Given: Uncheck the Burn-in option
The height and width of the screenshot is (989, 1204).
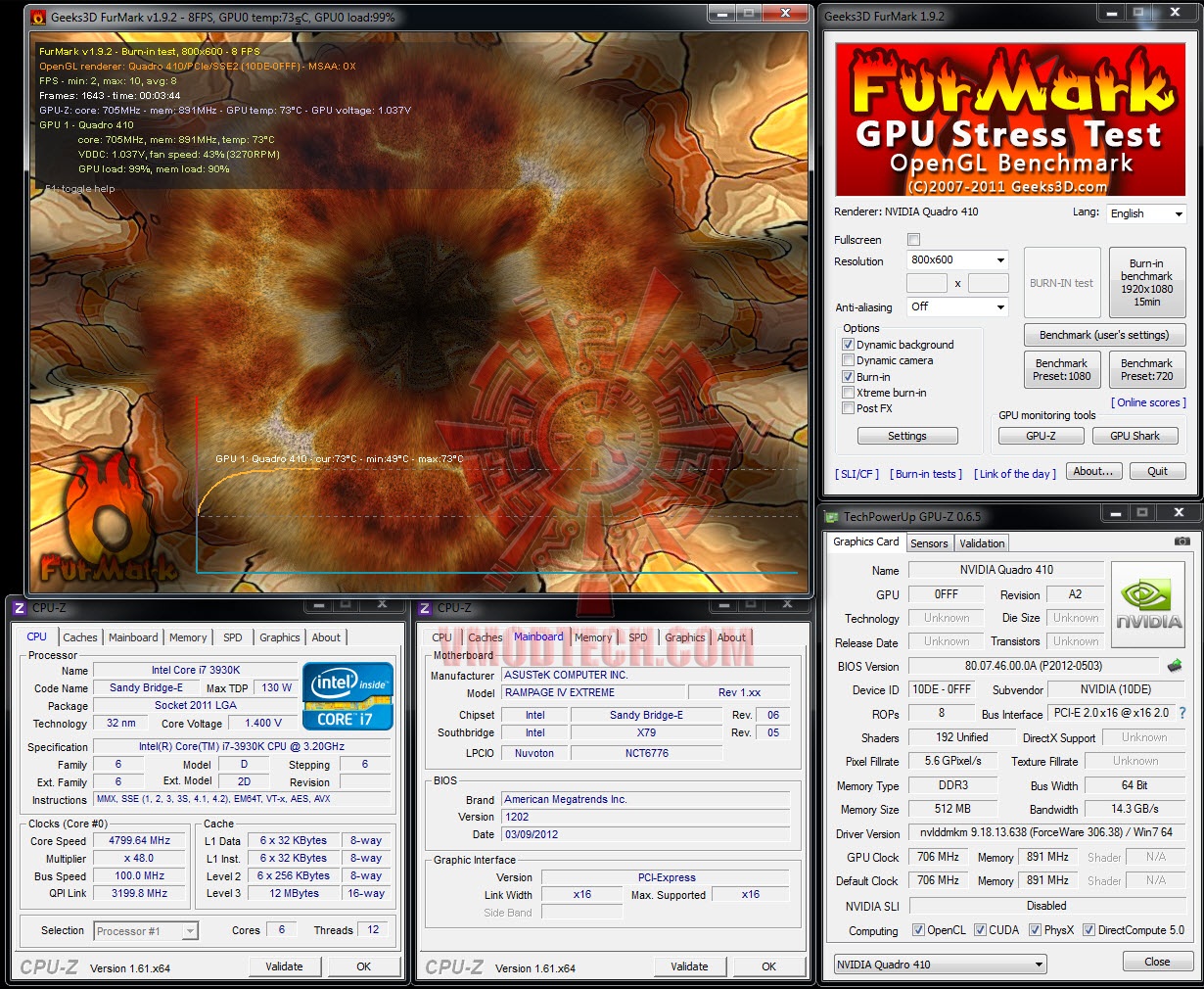Looking at the screenshot, I should tap(848, 377).
